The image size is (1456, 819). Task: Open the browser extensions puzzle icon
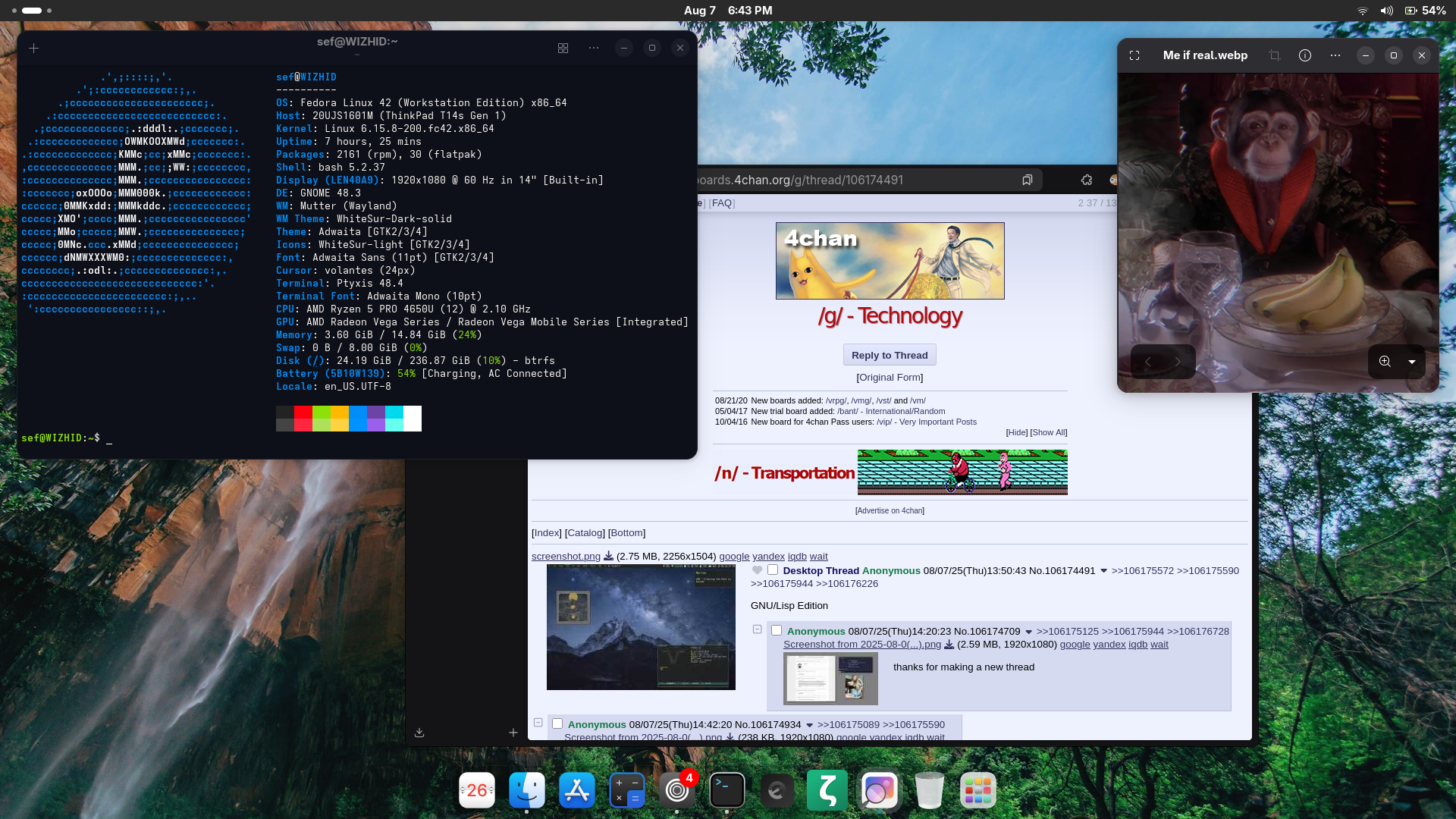pos(1087,180)
